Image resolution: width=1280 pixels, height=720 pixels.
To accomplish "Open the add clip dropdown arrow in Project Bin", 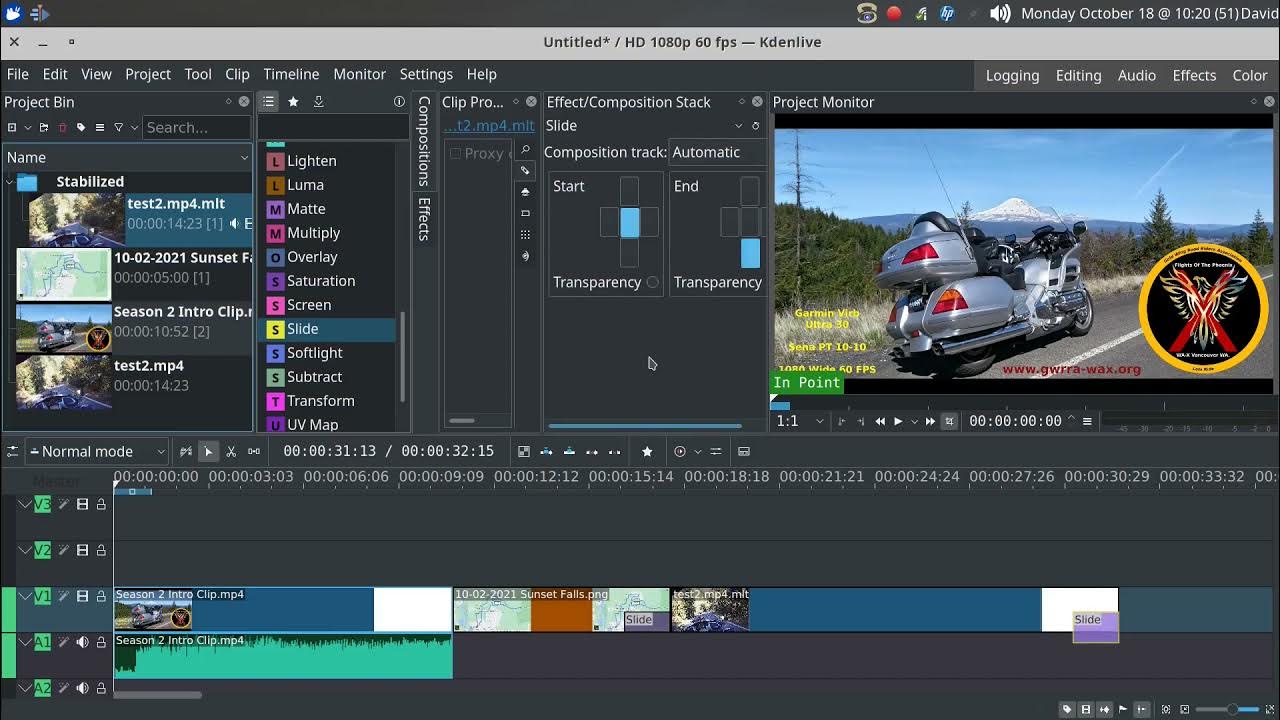I will click(27, 128).
